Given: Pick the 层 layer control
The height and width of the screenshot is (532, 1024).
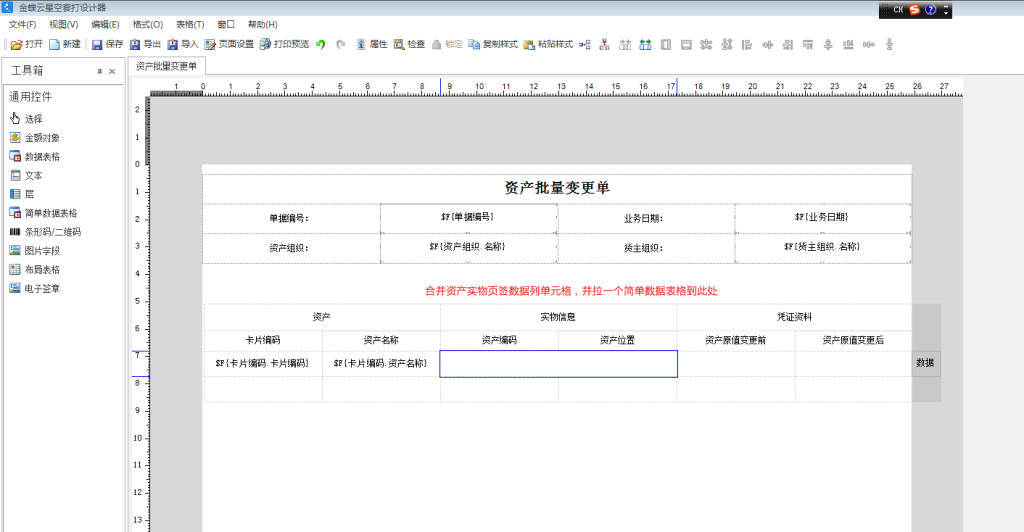Looking at the screenshot, I should tap(22, 194).
